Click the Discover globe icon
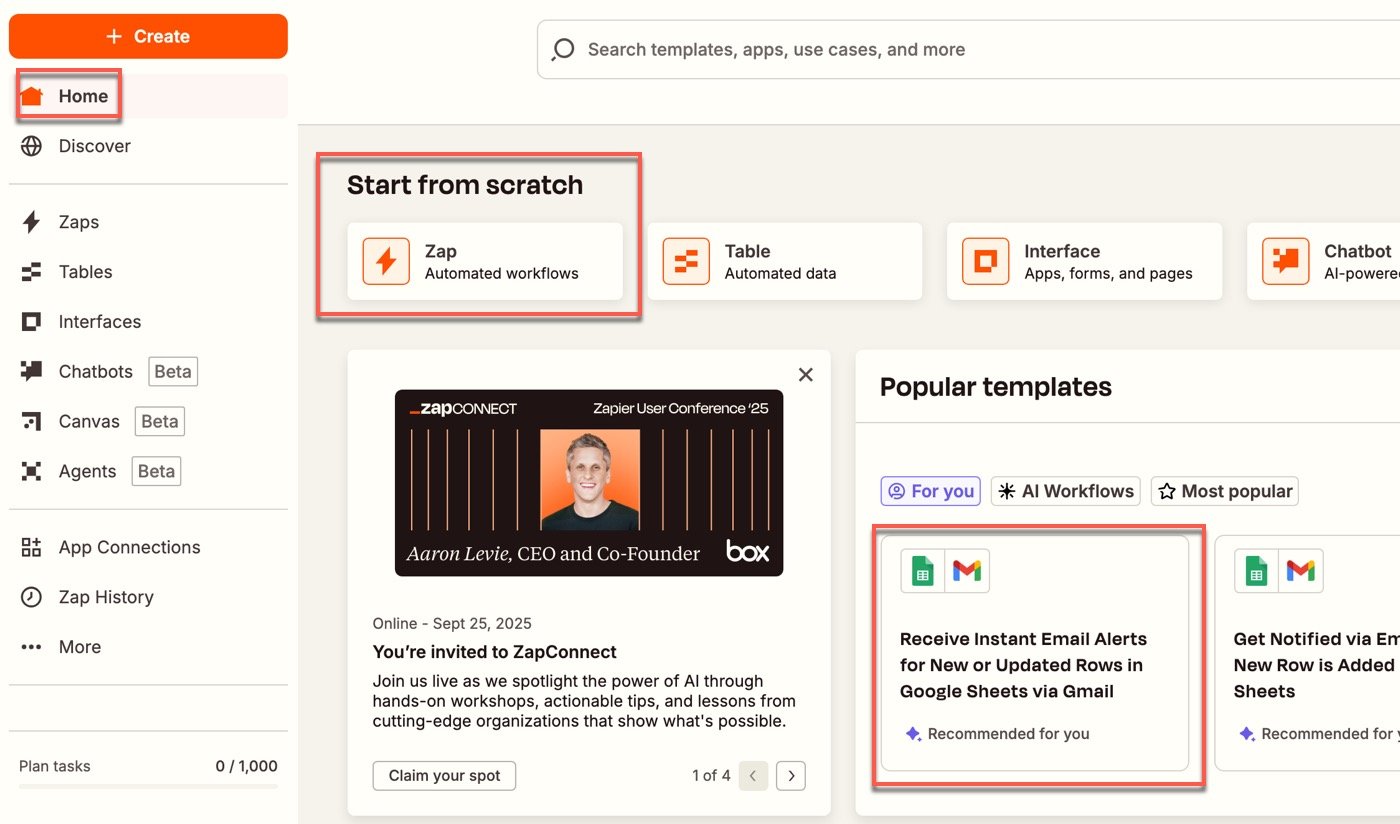Screen dimensions: 1400x824 (32, 146)
